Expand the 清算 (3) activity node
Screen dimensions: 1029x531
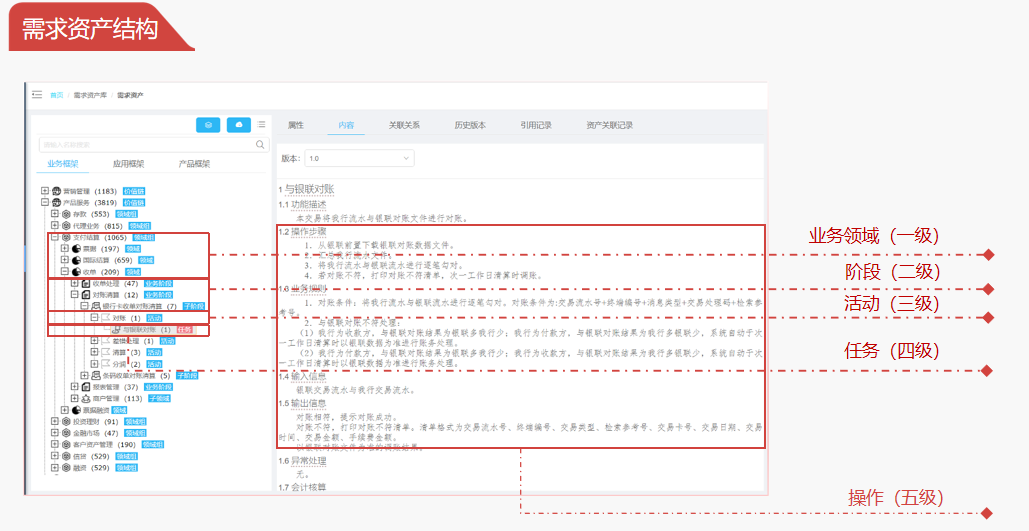94,352
